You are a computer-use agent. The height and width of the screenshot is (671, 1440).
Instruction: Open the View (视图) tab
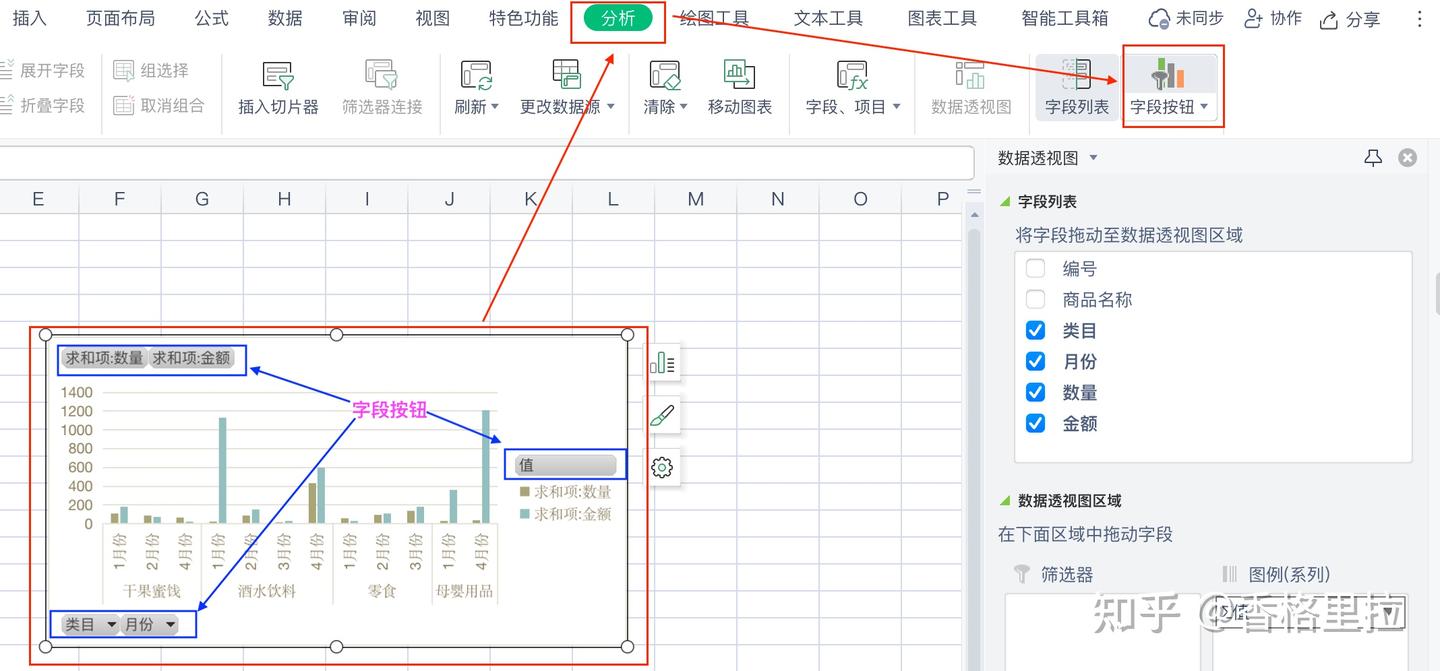(432, 18)
